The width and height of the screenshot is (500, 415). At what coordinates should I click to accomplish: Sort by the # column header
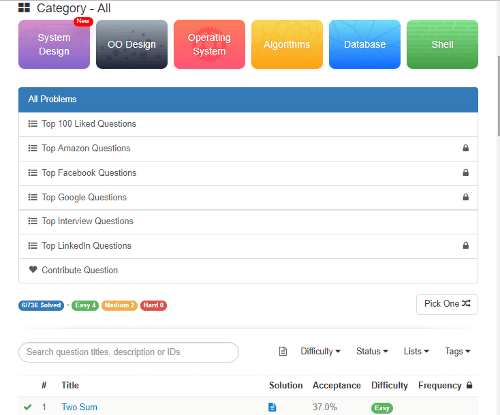pyautogui.click(x=44, y=386)
